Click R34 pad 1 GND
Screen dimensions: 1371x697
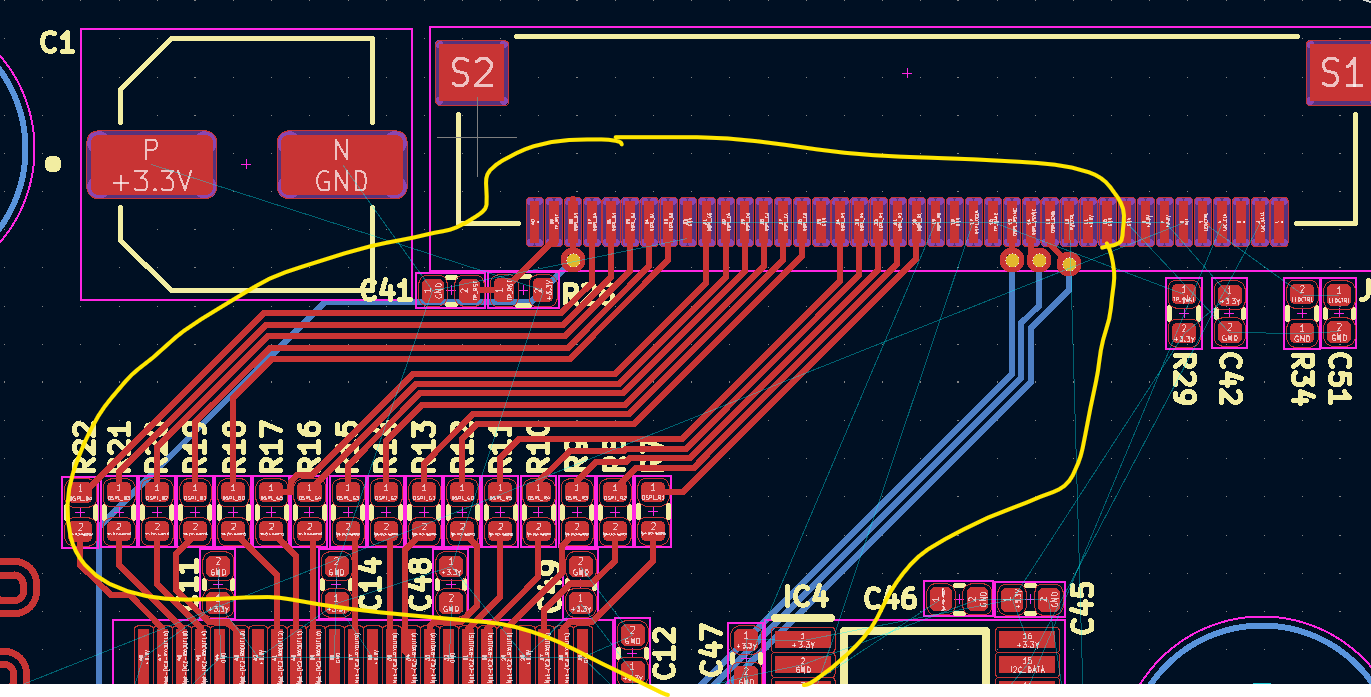click(1302, 331)
